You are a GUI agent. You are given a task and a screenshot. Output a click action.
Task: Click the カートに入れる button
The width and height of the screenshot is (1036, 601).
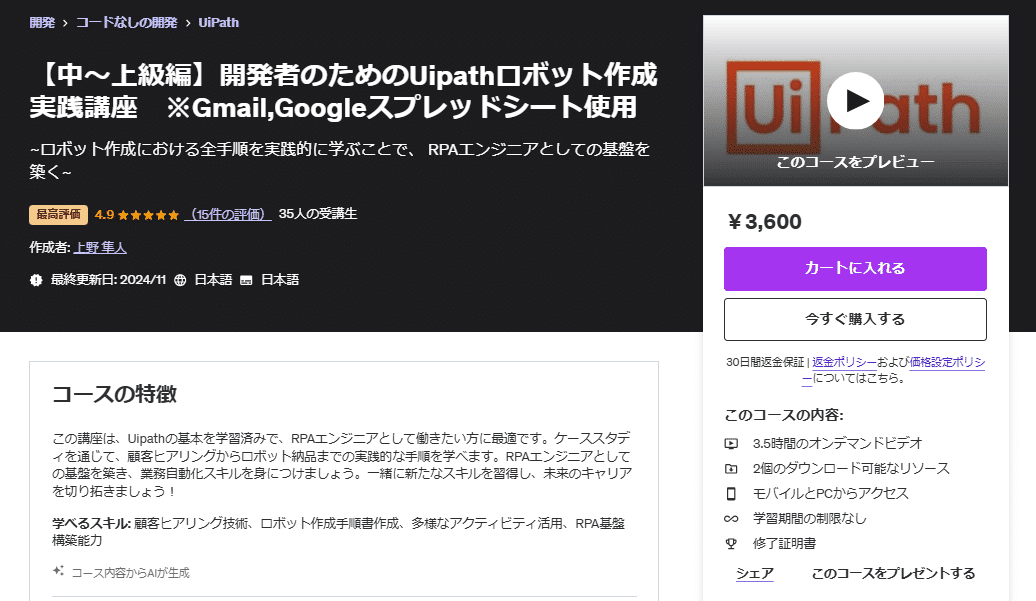[855, 269]
